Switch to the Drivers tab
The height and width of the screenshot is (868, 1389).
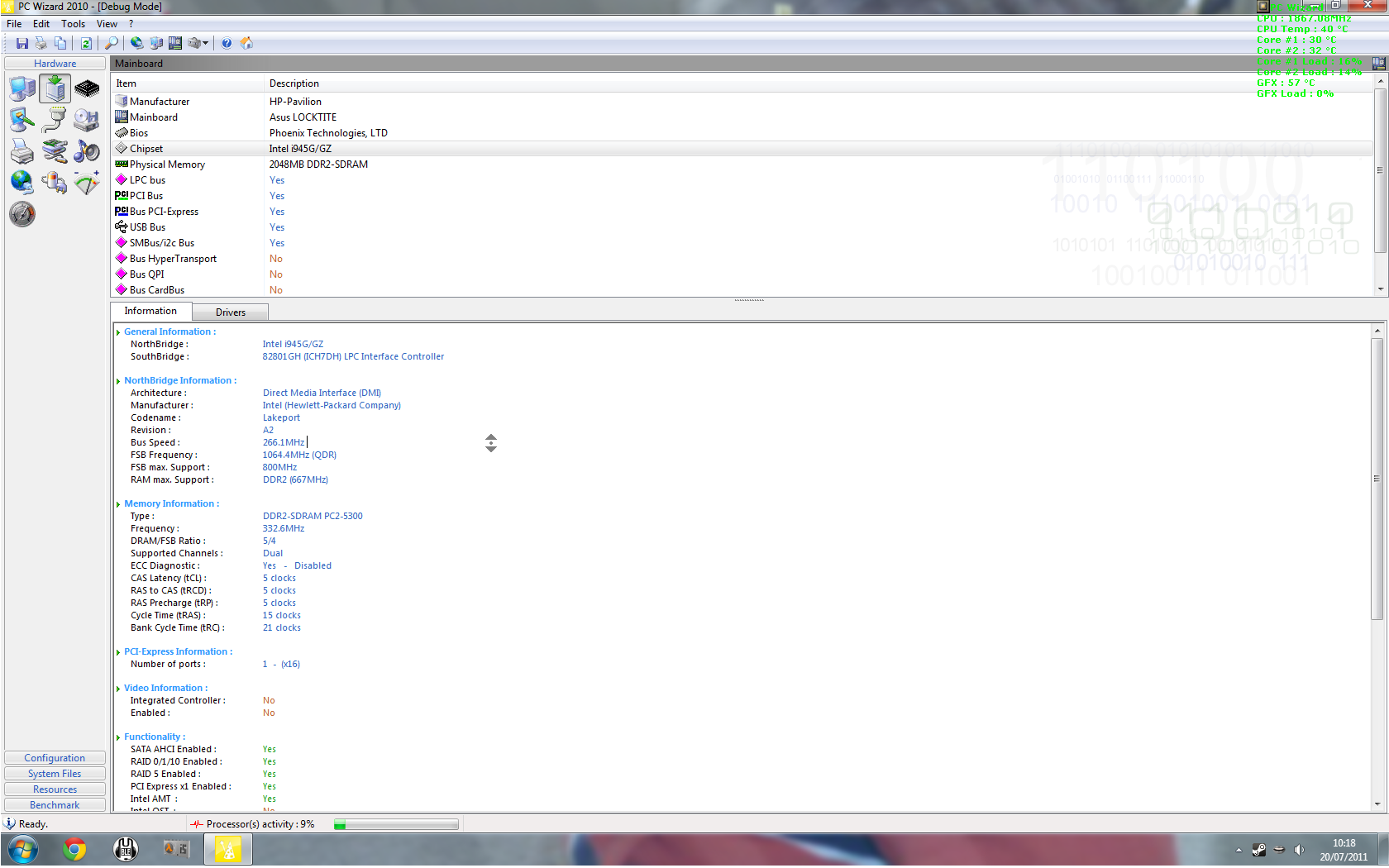point(231,312)
